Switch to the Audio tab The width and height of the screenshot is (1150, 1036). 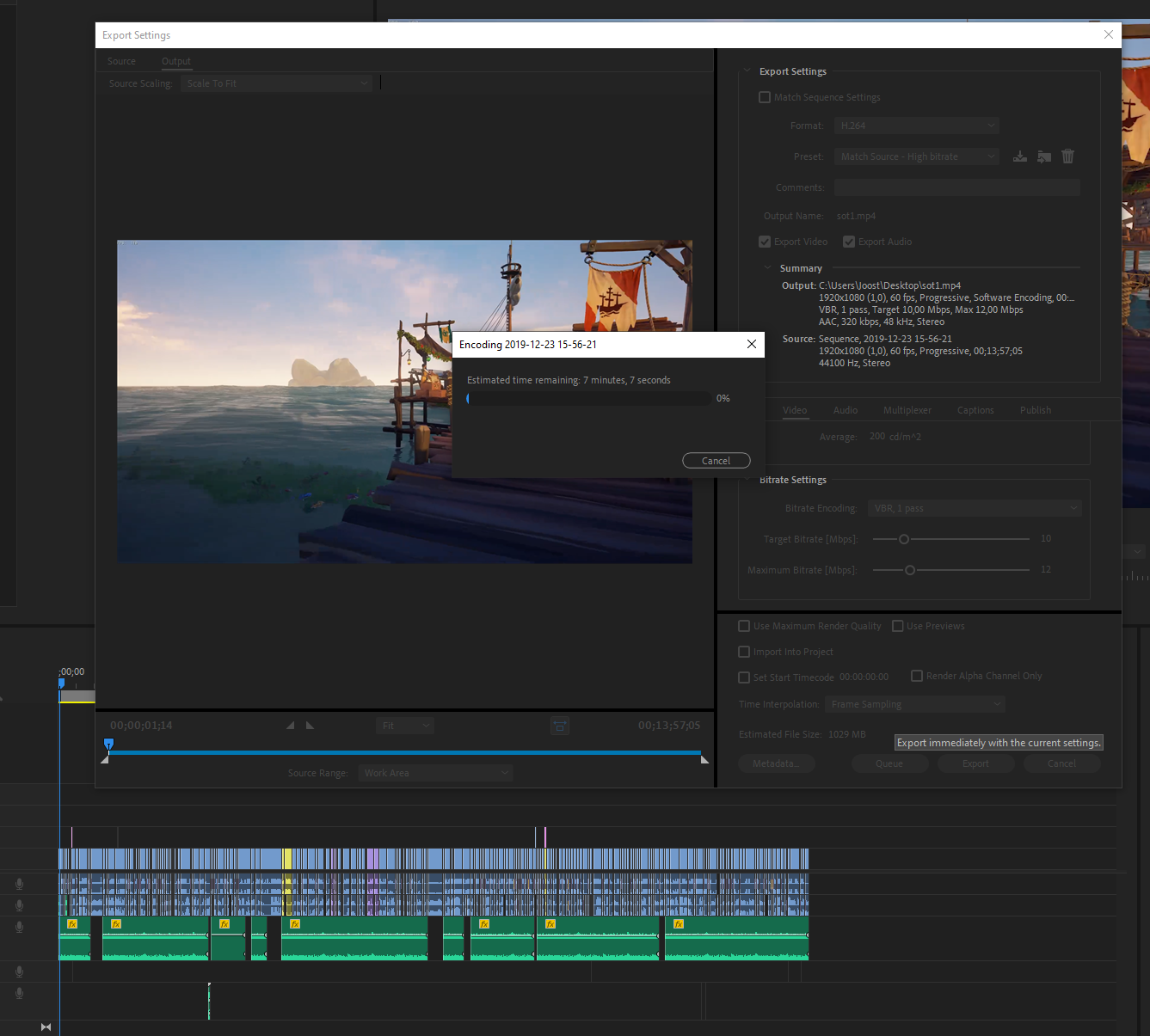[845, 410]
